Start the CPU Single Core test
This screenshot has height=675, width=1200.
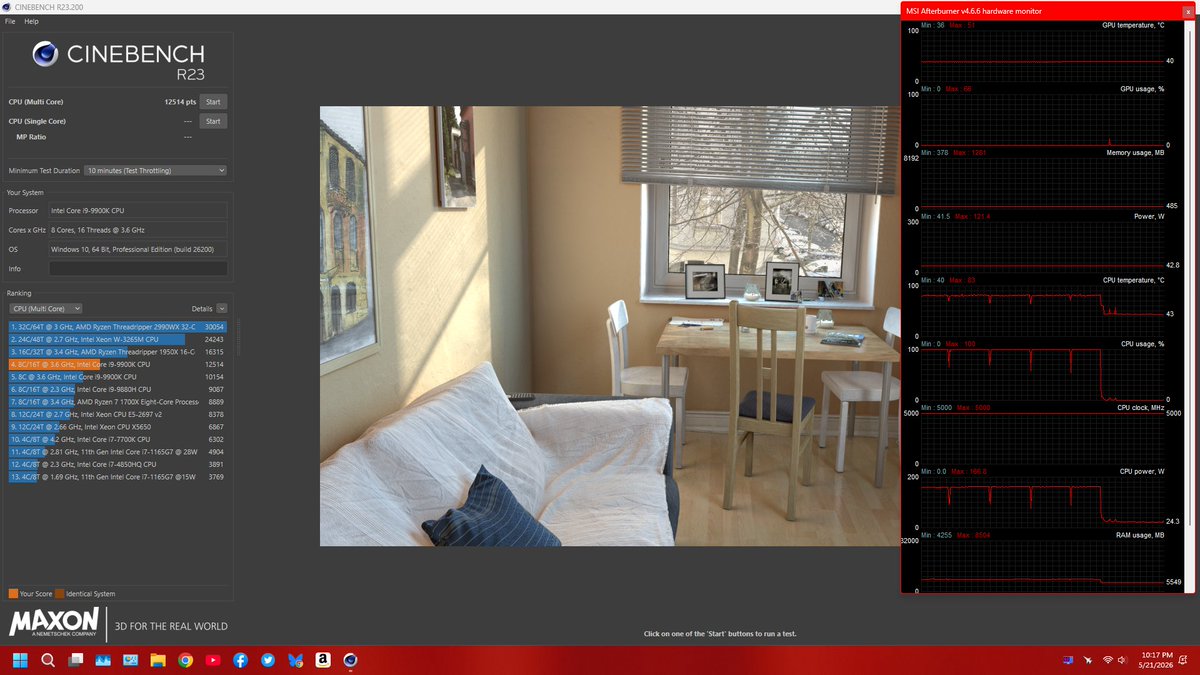click(x=212, y=121)
